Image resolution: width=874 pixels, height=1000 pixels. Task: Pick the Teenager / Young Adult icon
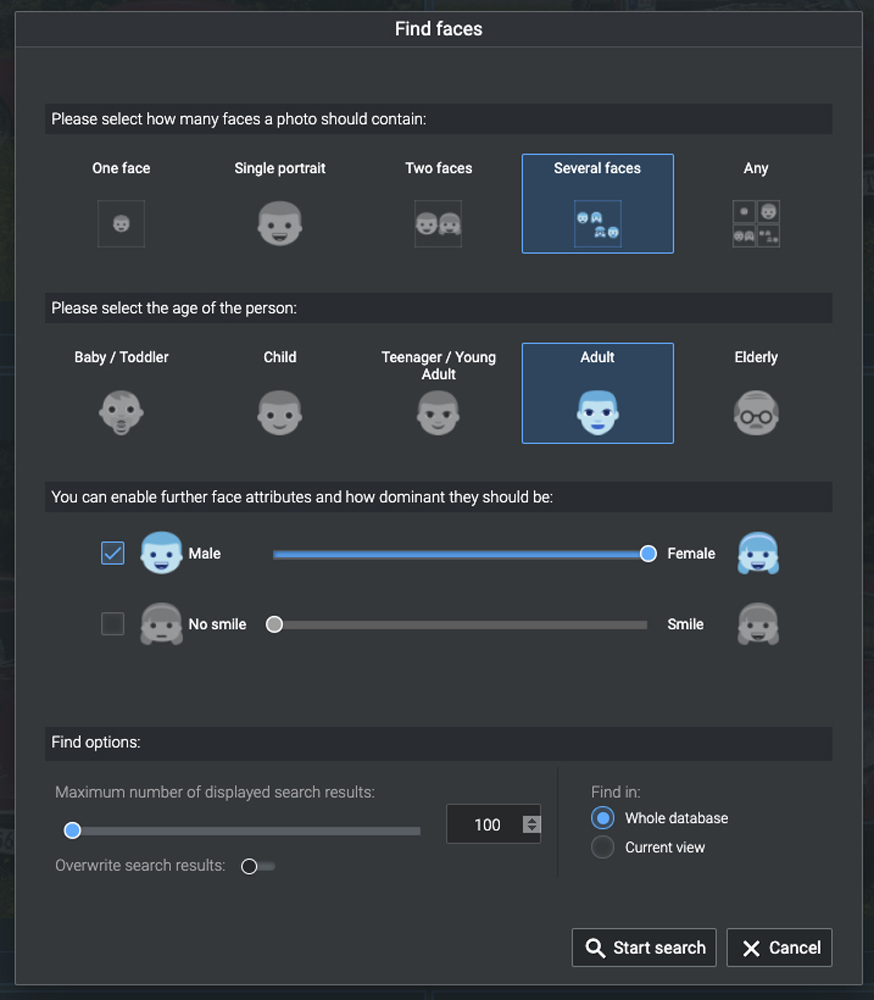pos(438,412)
